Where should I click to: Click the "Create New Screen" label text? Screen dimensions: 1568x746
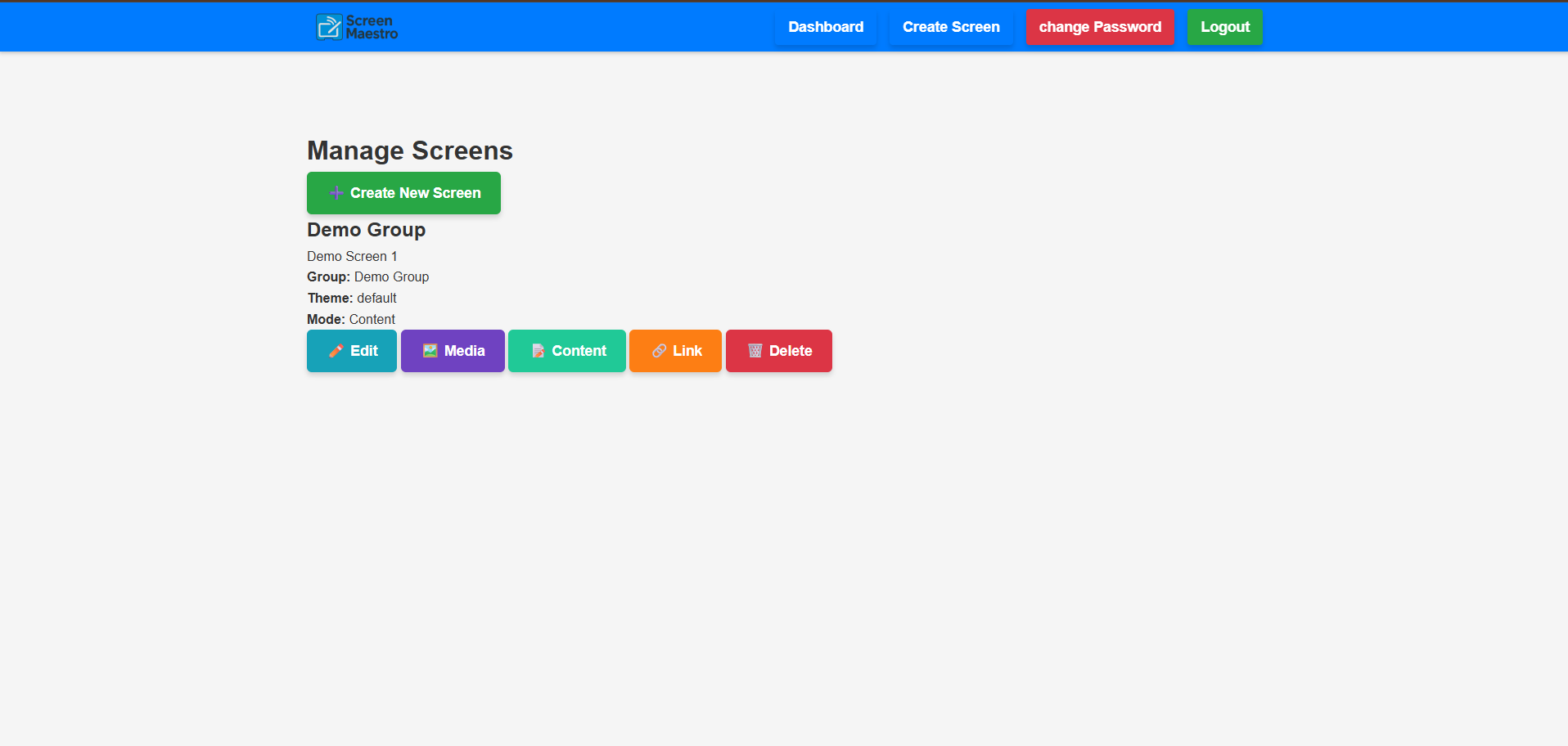coord(415,193)
